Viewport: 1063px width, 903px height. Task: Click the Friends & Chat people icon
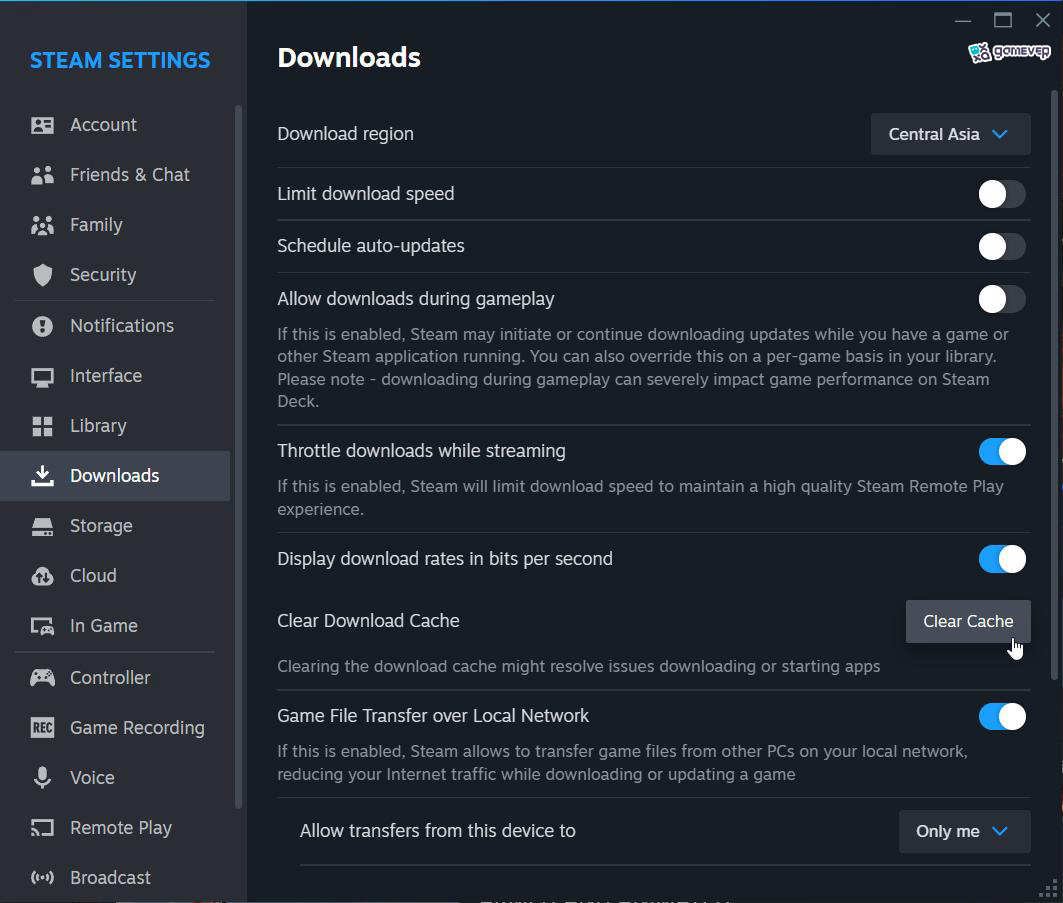pyautogui.click(x=42, y=175)
